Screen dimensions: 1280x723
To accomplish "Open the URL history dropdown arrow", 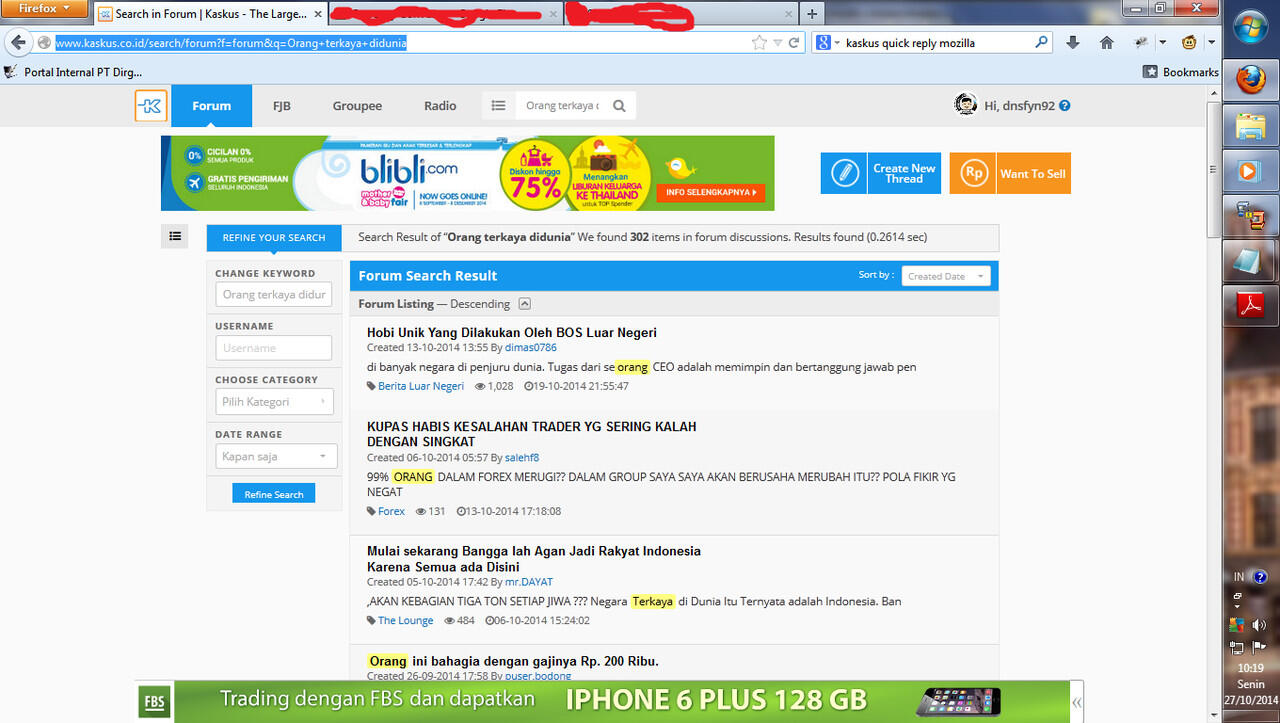I will pyautogui.click(x=777, y=43).
